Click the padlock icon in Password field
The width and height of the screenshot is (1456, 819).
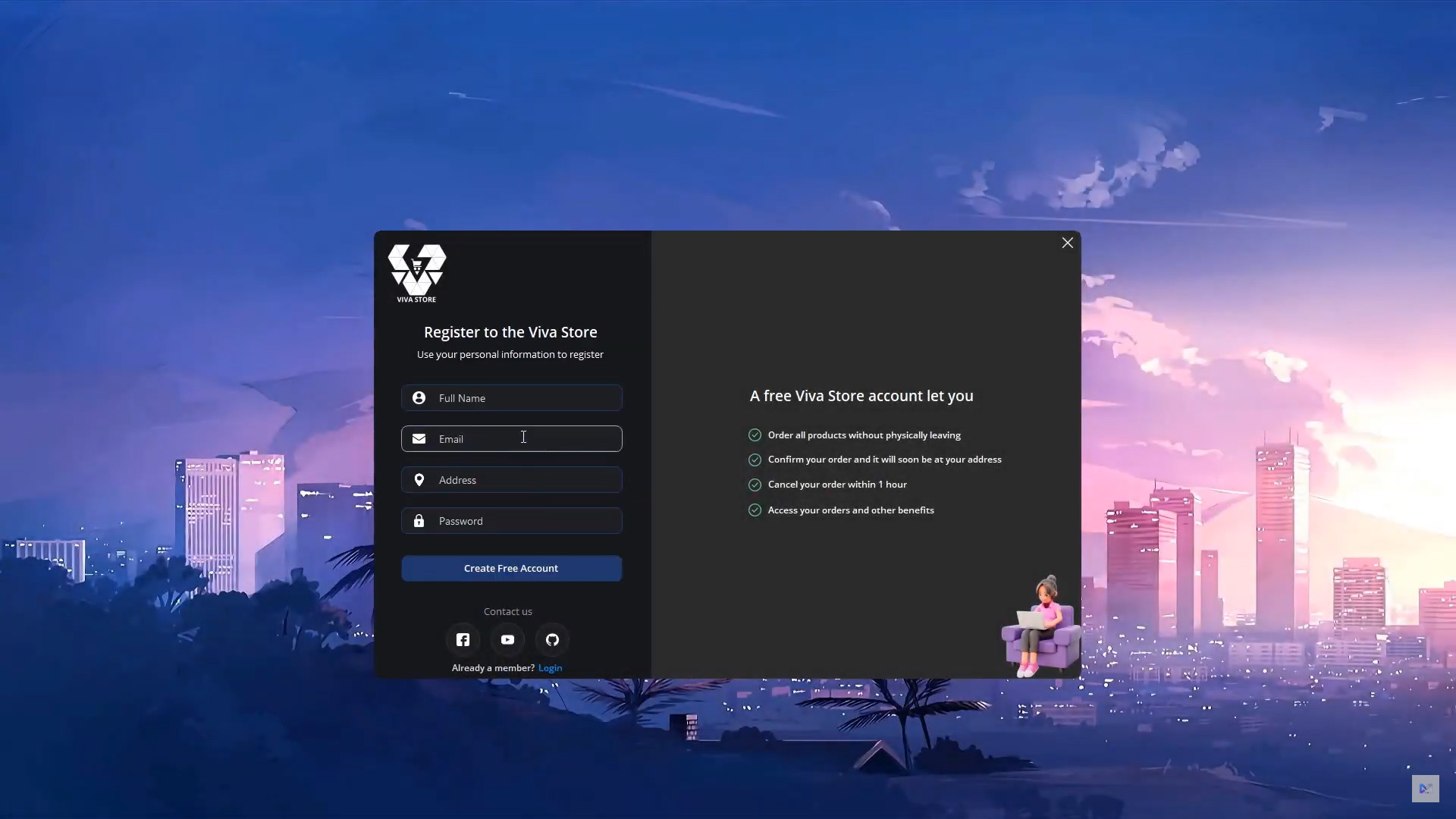coord(419,521)
